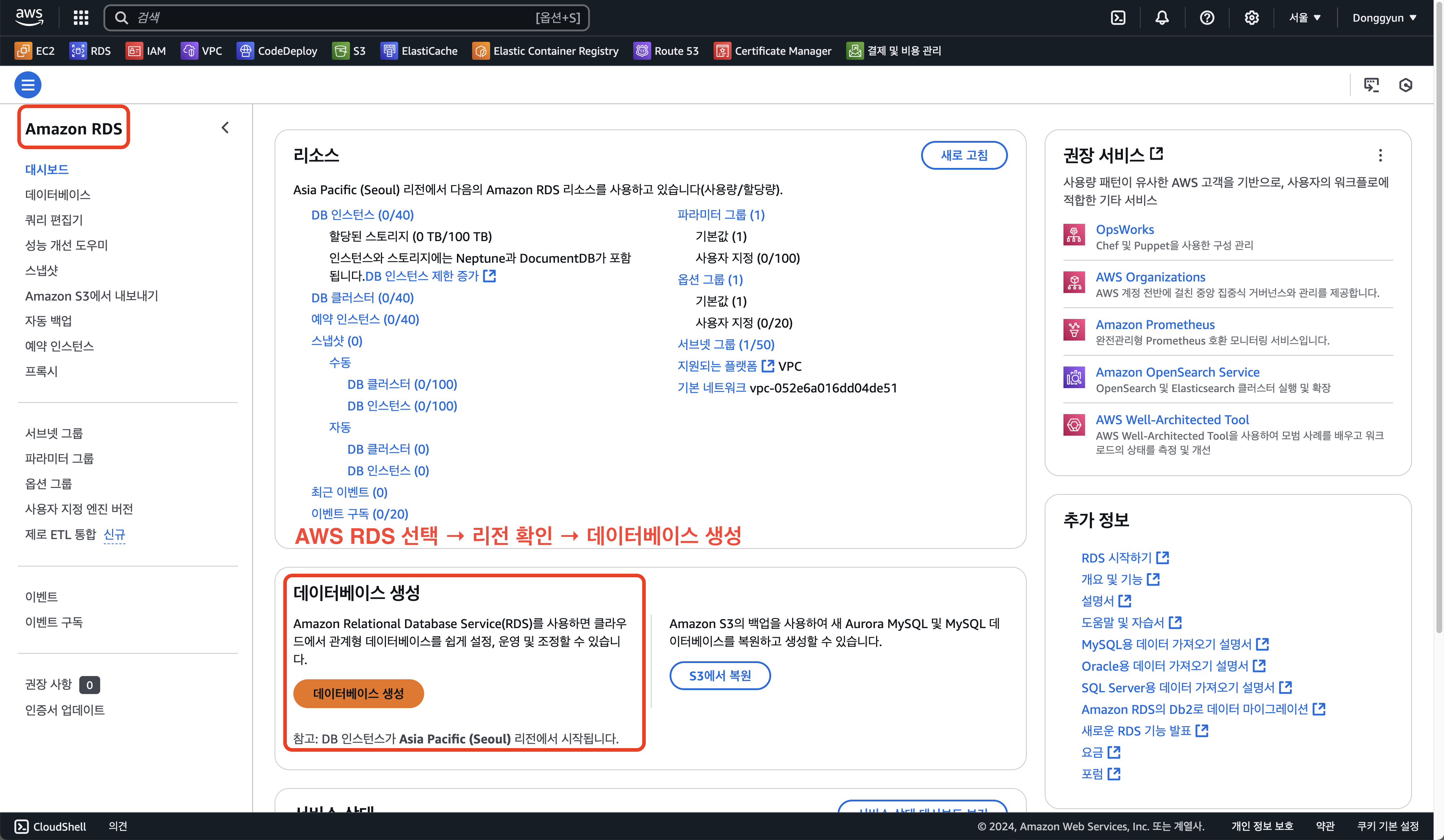
Task: Click the 새로 고침 button
Action: [964, 155]
